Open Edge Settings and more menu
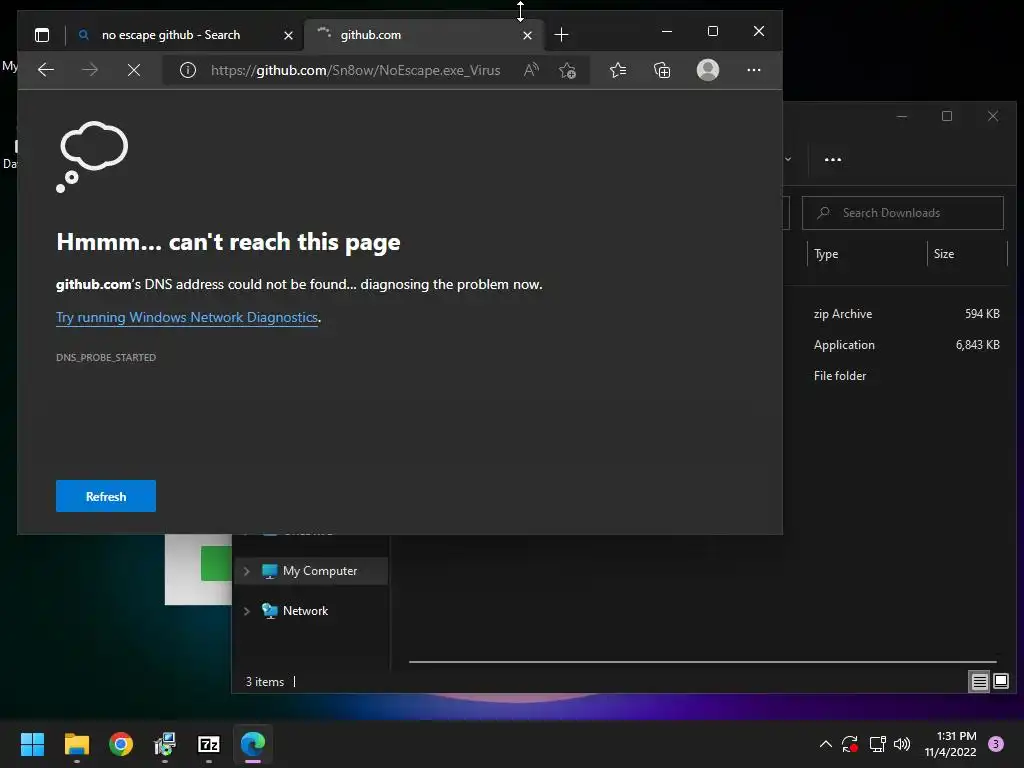The image size is (1024, 768). point(754,70)
